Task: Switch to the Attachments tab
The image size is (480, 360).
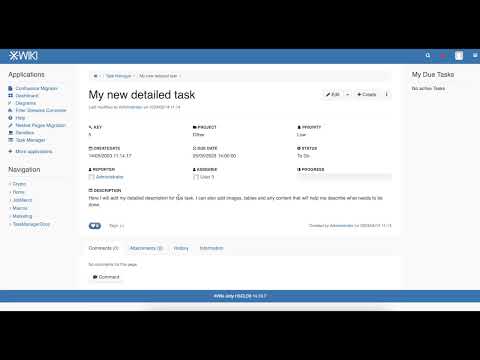Action: (x=146, y=248)
